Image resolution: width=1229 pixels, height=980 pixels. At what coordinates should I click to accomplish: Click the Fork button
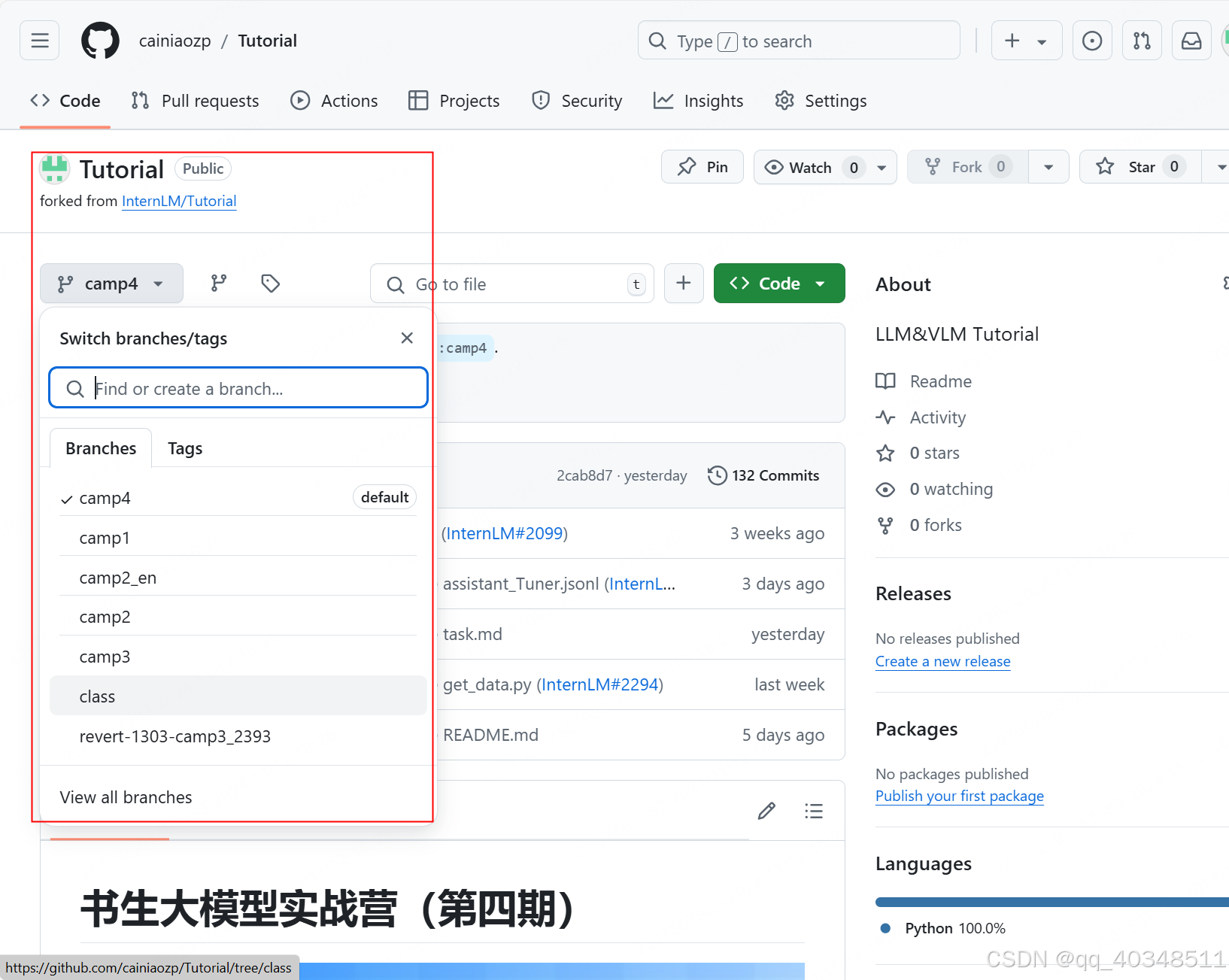pyautogui.click(x=968, y=167)
